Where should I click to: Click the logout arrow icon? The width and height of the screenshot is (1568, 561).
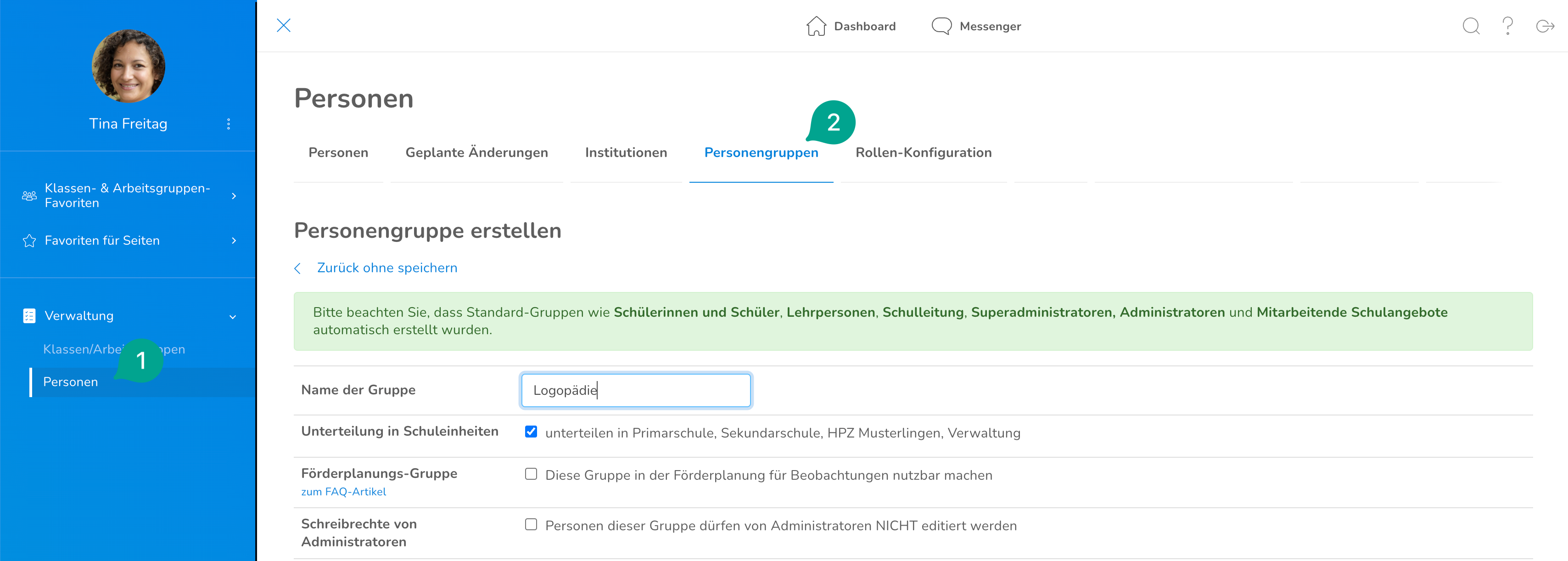1545,26
